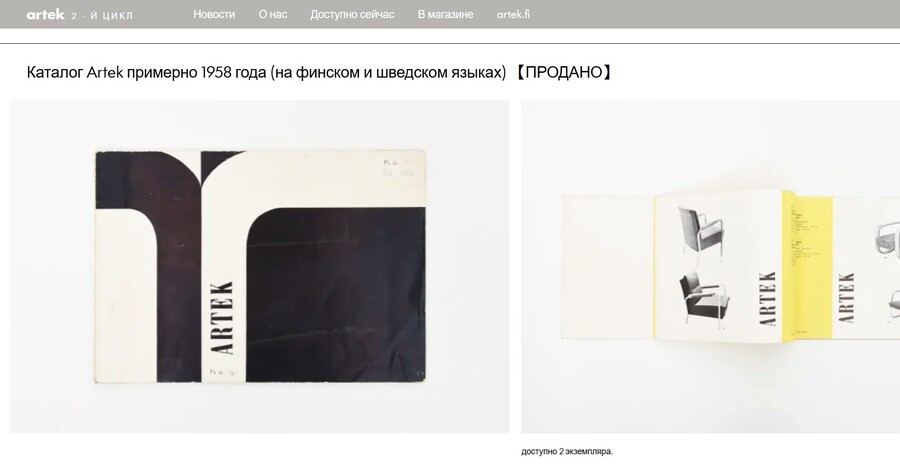Click the small stamp at the cover's bottom edge
Viewport: 900px width, 469px height.
click(x=224, y=371)
